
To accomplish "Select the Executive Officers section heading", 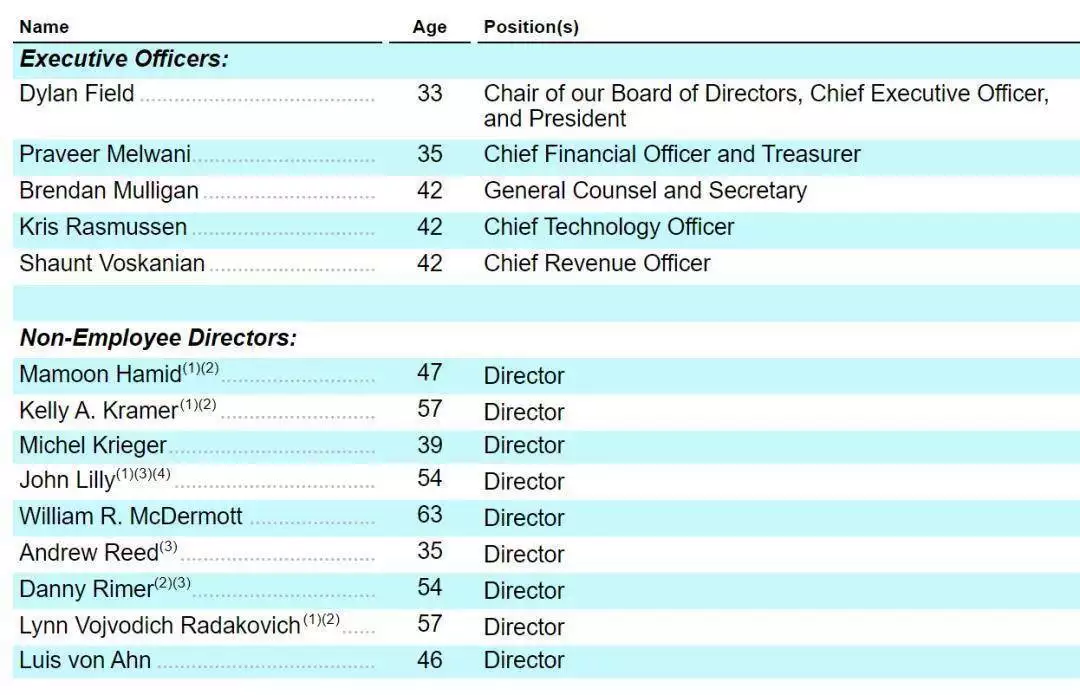I will tap(124, 59).
